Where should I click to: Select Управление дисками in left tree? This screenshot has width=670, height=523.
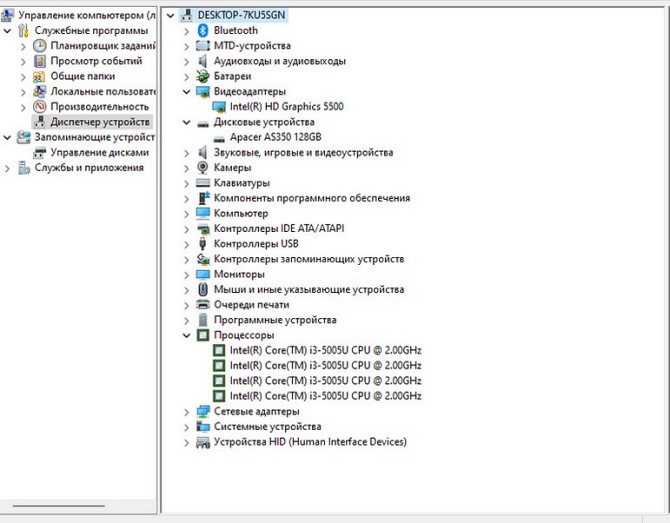pyautogui.click(x=99, y=153)
